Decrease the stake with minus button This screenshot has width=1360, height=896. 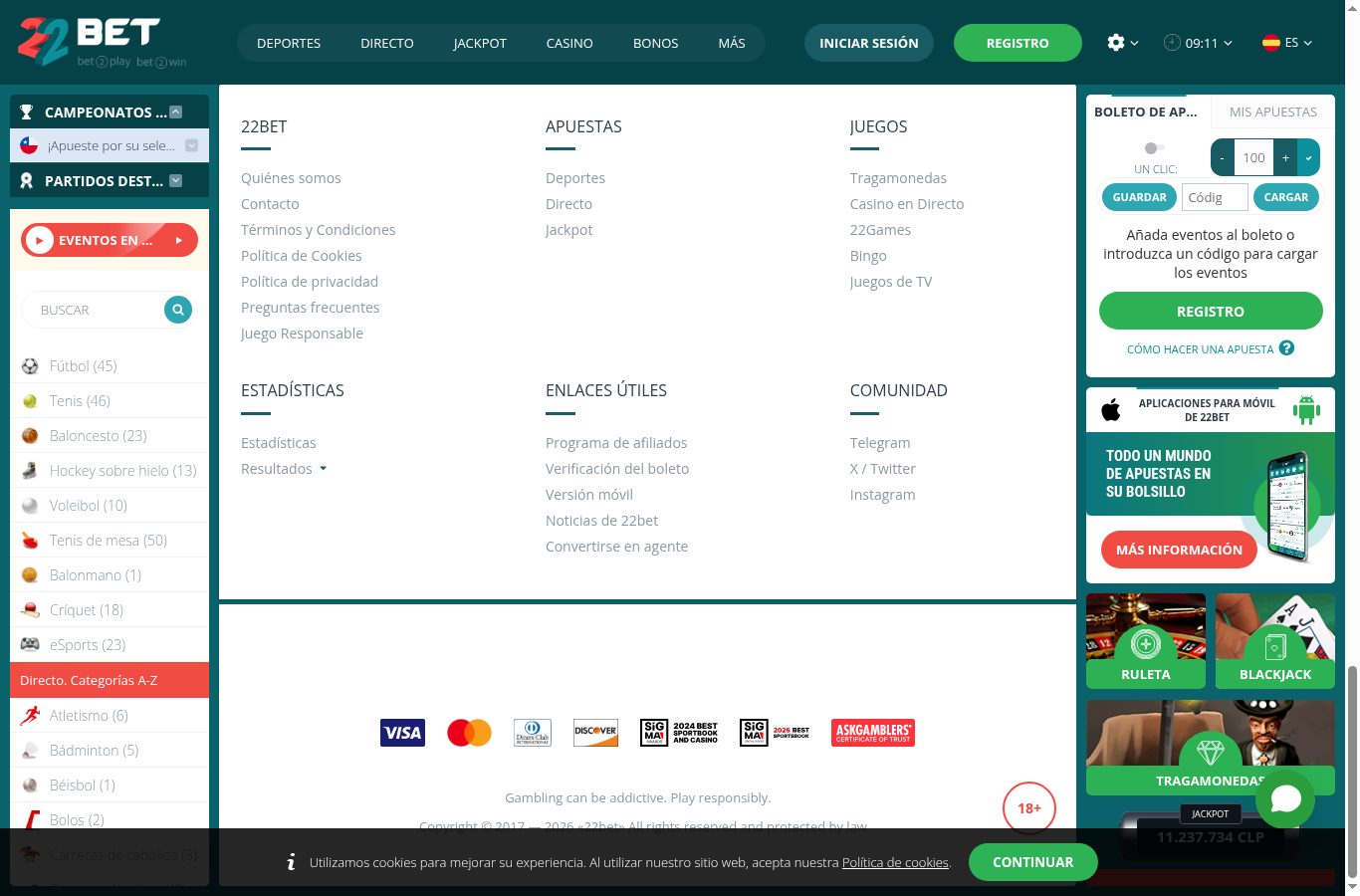(x=1223, y=157)
